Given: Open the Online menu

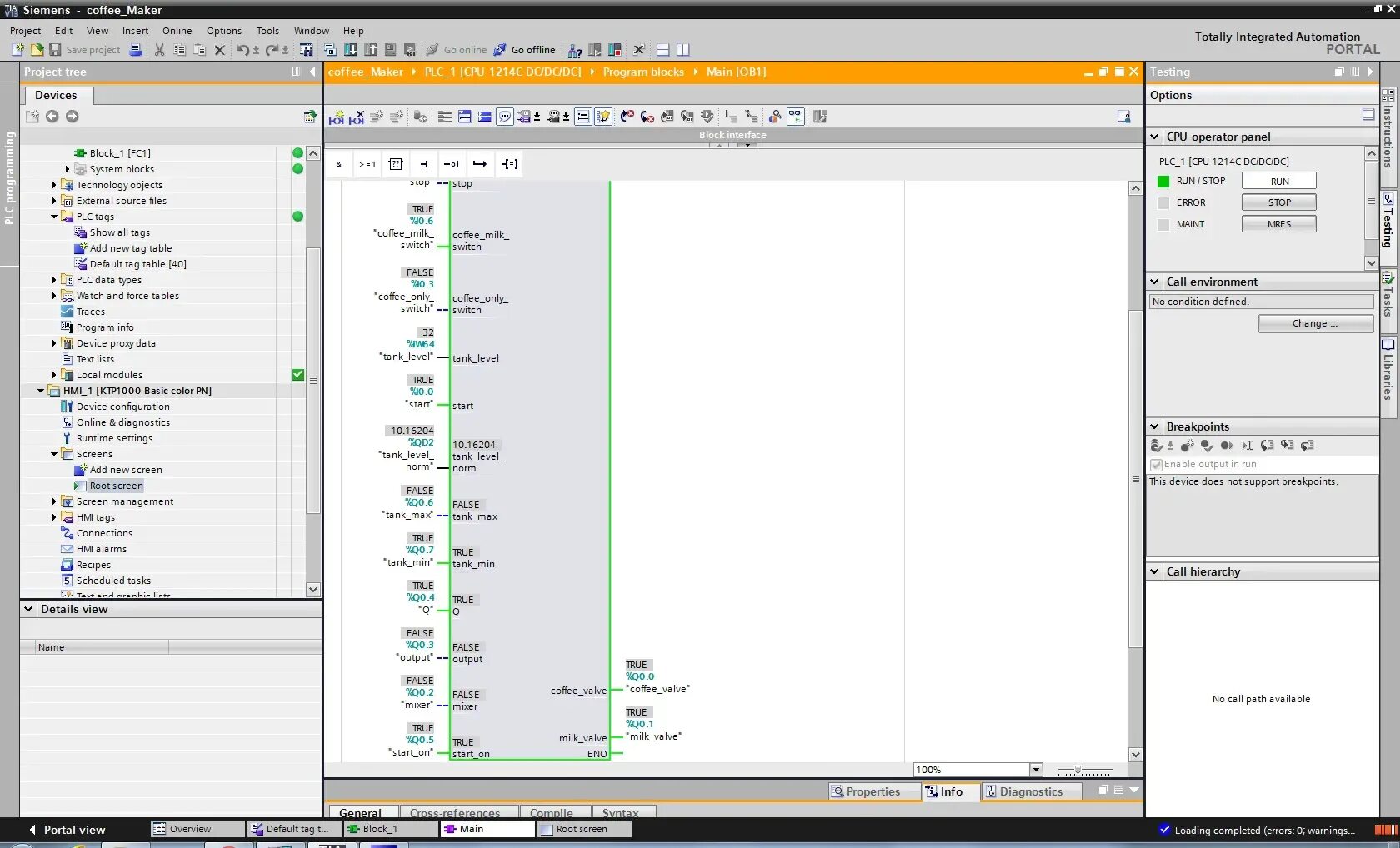Looking at the screenshot, I should 177,31.
